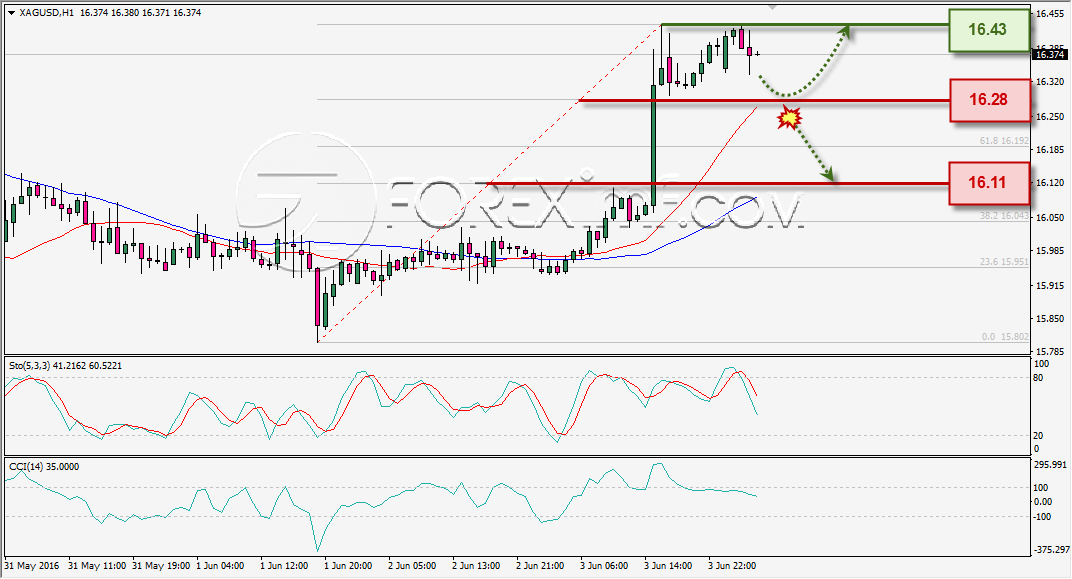Click price scale value 16.455
1072x579 pixels.
click(x=1049, y=14)
